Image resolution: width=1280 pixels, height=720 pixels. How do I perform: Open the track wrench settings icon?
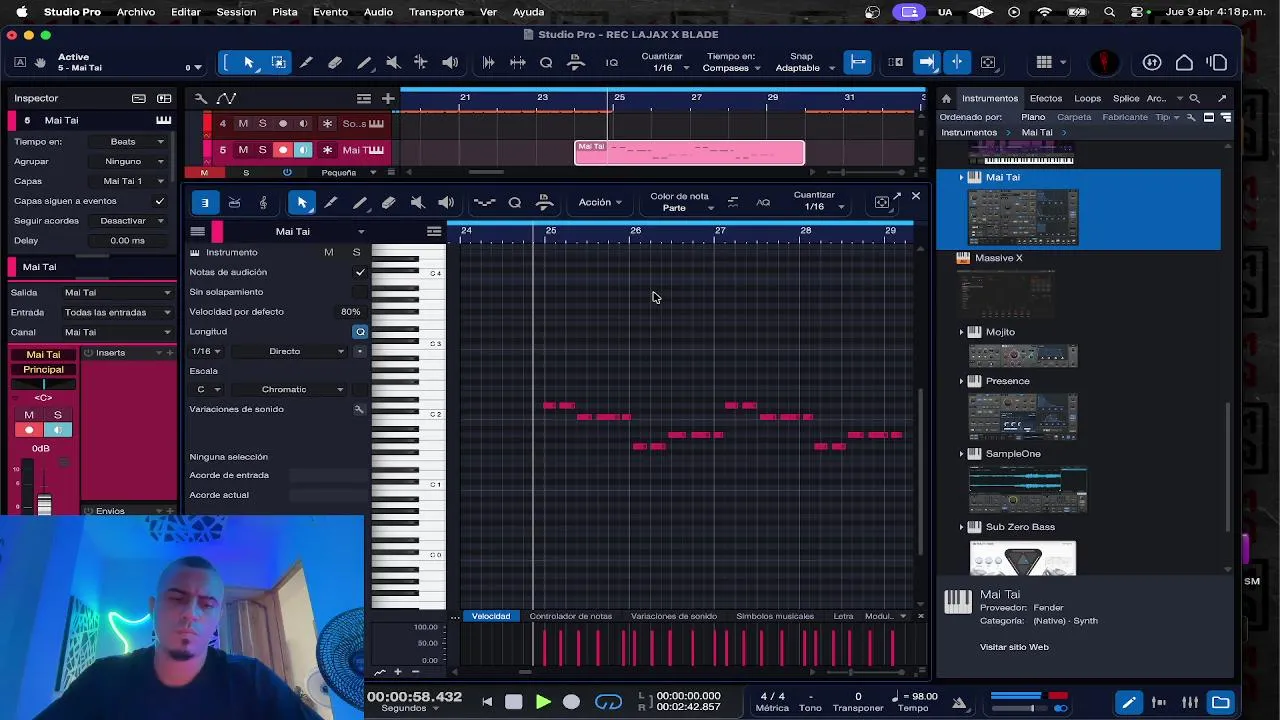(x=201, y=98)
